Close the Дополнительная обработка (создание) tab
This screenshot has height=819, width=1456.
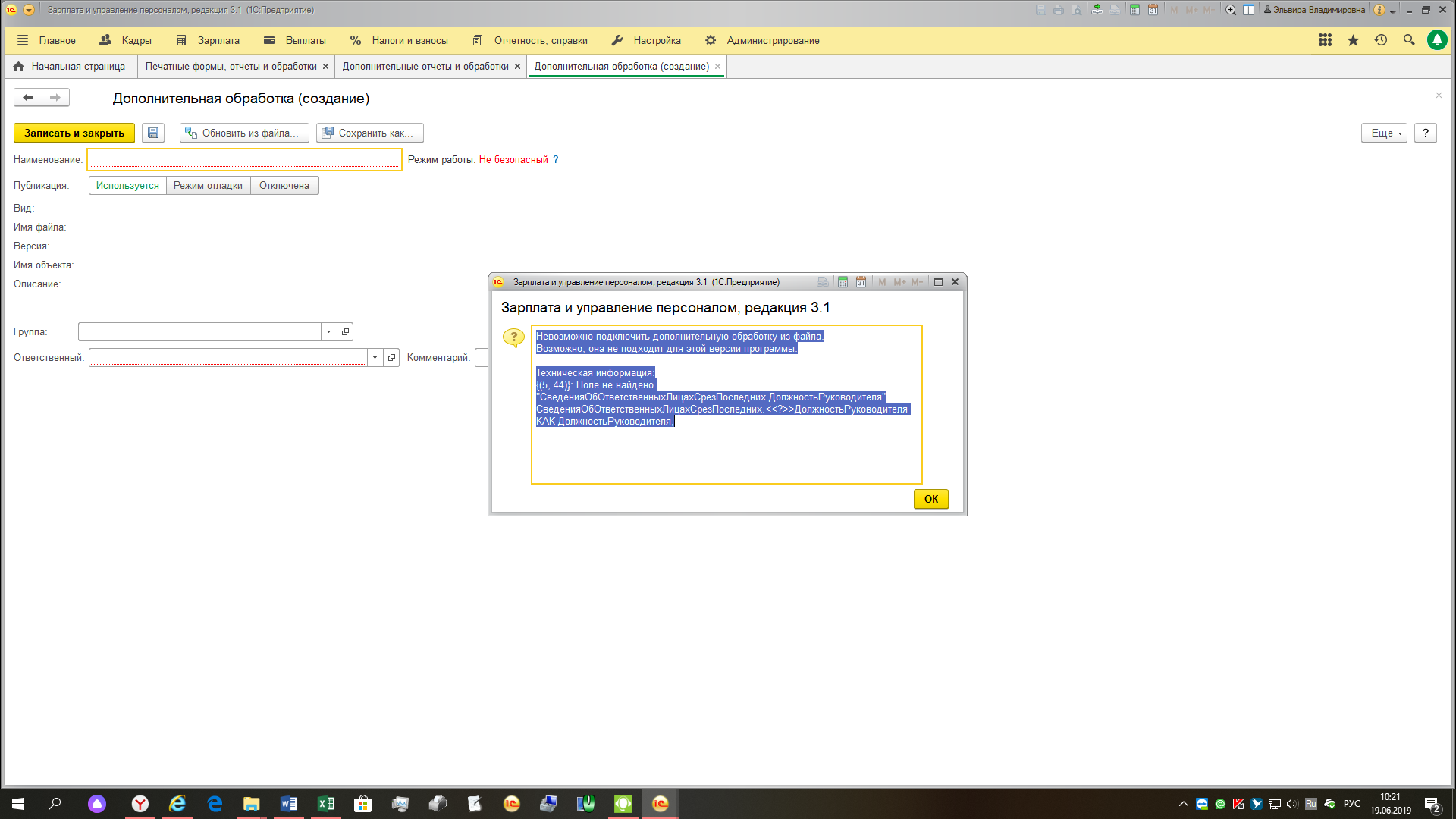point(717,67)
